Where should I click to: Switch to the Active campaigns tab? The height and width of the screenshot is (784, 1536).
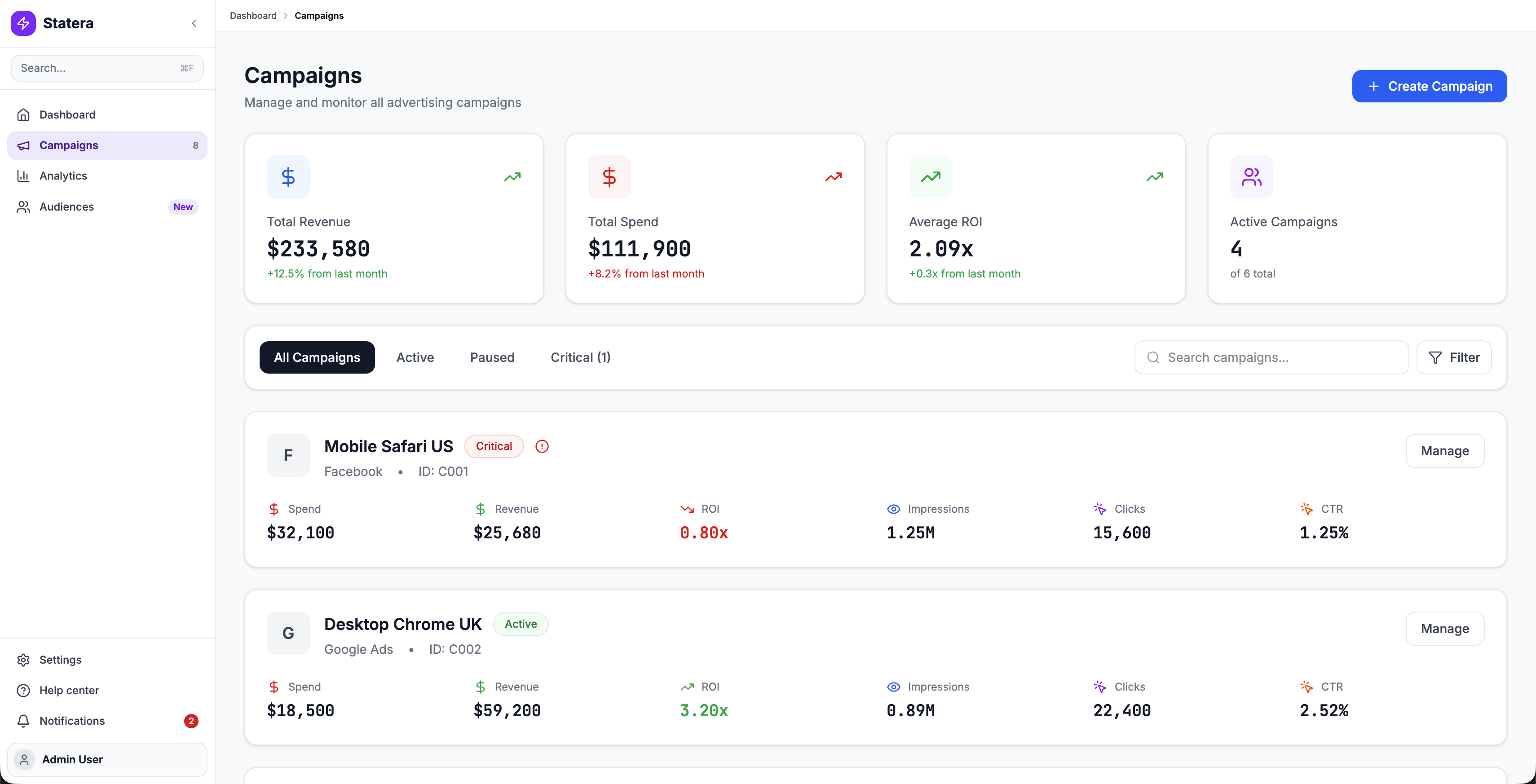click(x=415, y=357)
